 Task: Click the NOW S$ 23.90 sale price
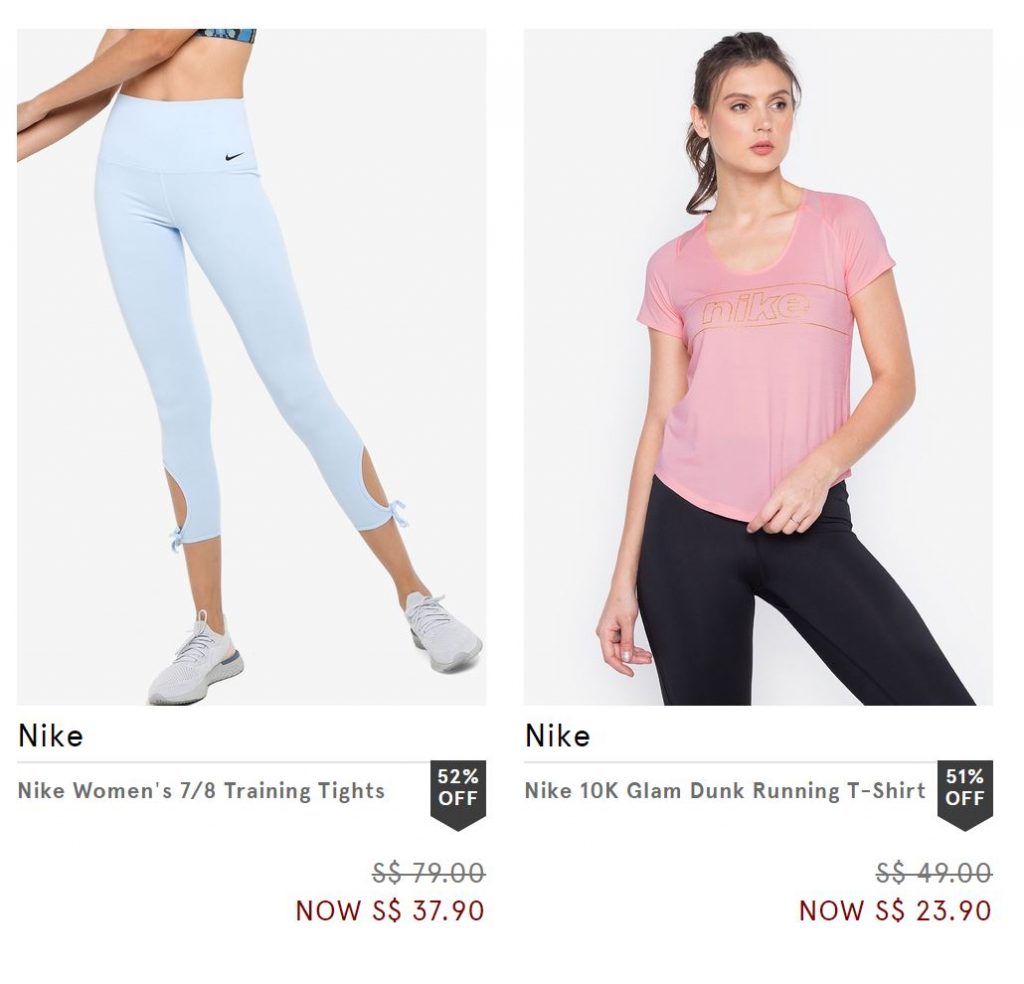point(895,910)
